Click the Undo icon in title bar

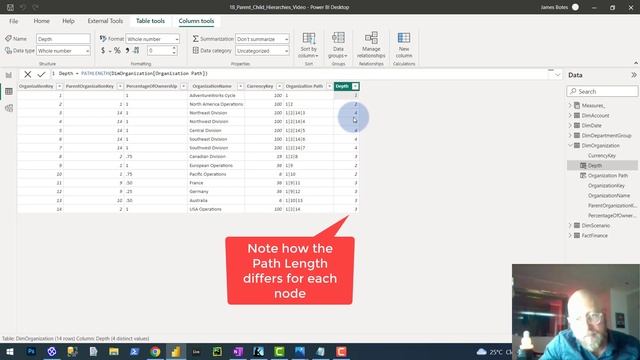(23, 7)
